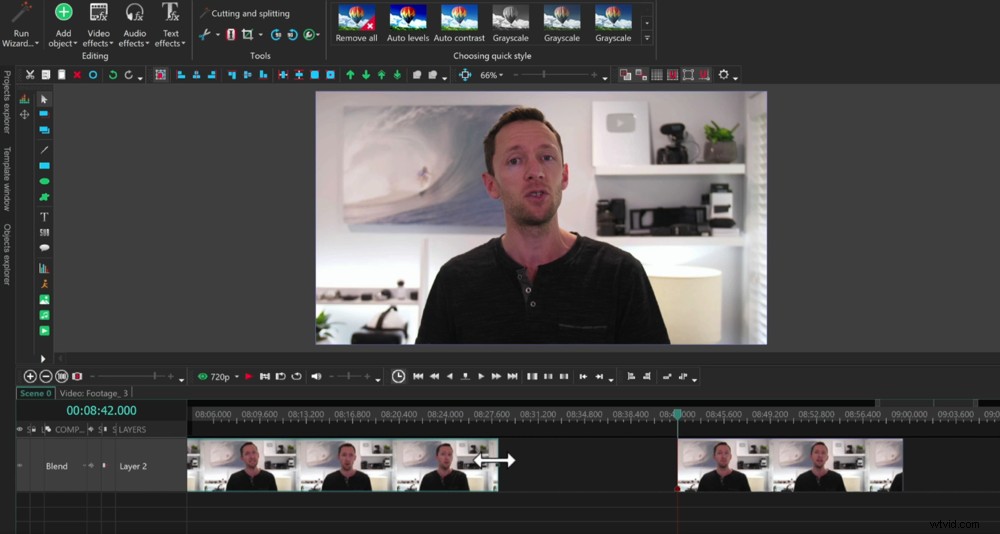Jump to the start with the skip-back control
Image resolution: width=1000 pixels, height=534 pixels.
coord(418,376)
